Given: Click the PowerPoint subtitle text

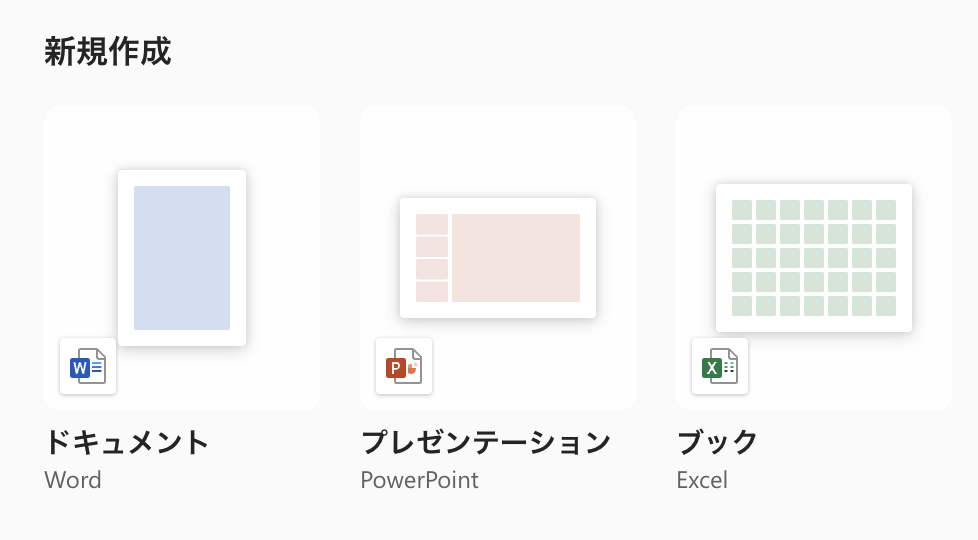Looking at the screenshot, I should pyautogui.click(x=420, y=480).
